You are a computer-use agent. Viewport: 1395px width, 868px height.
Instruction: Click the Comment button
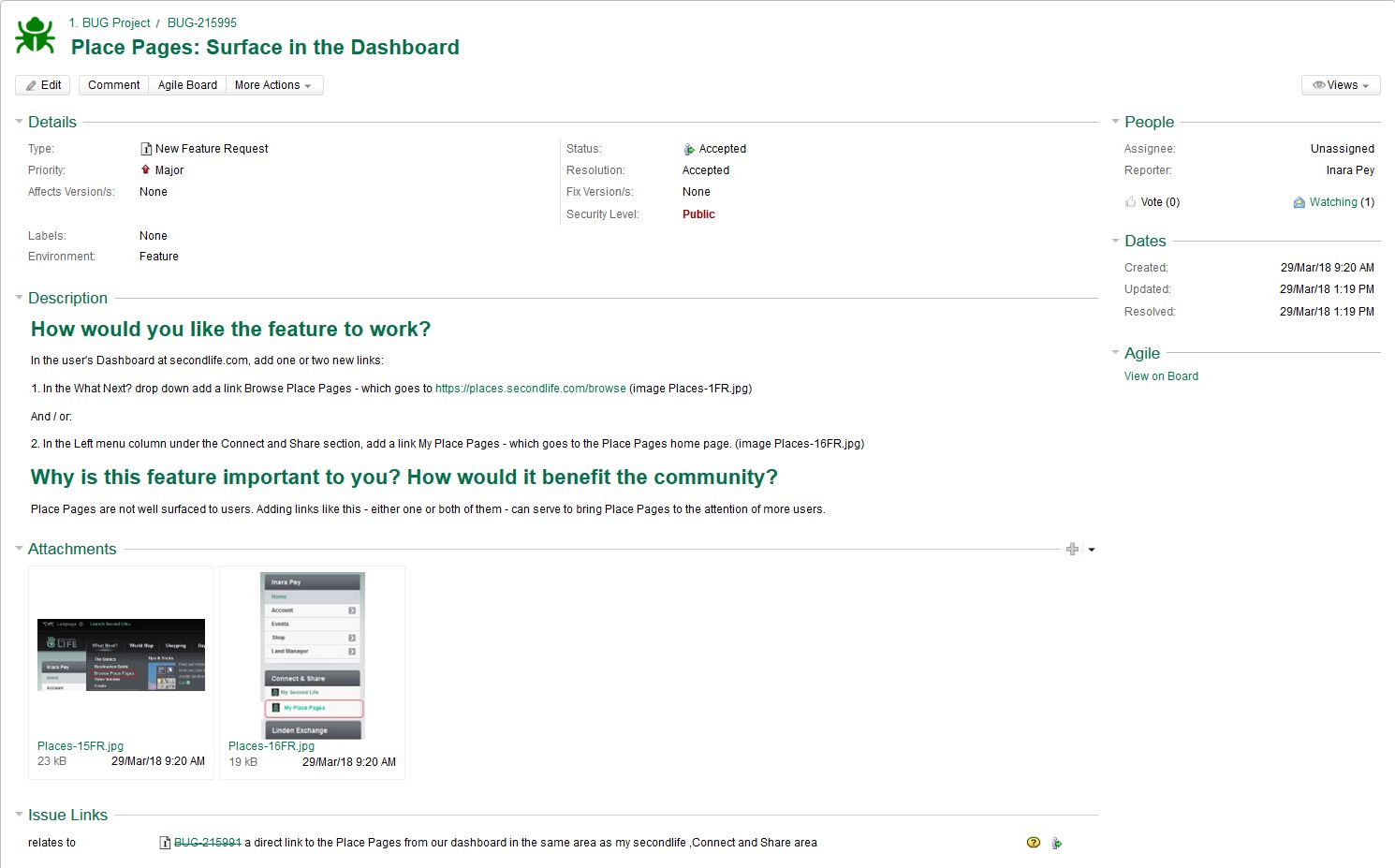pyautogui.click(x=113, y=85)
